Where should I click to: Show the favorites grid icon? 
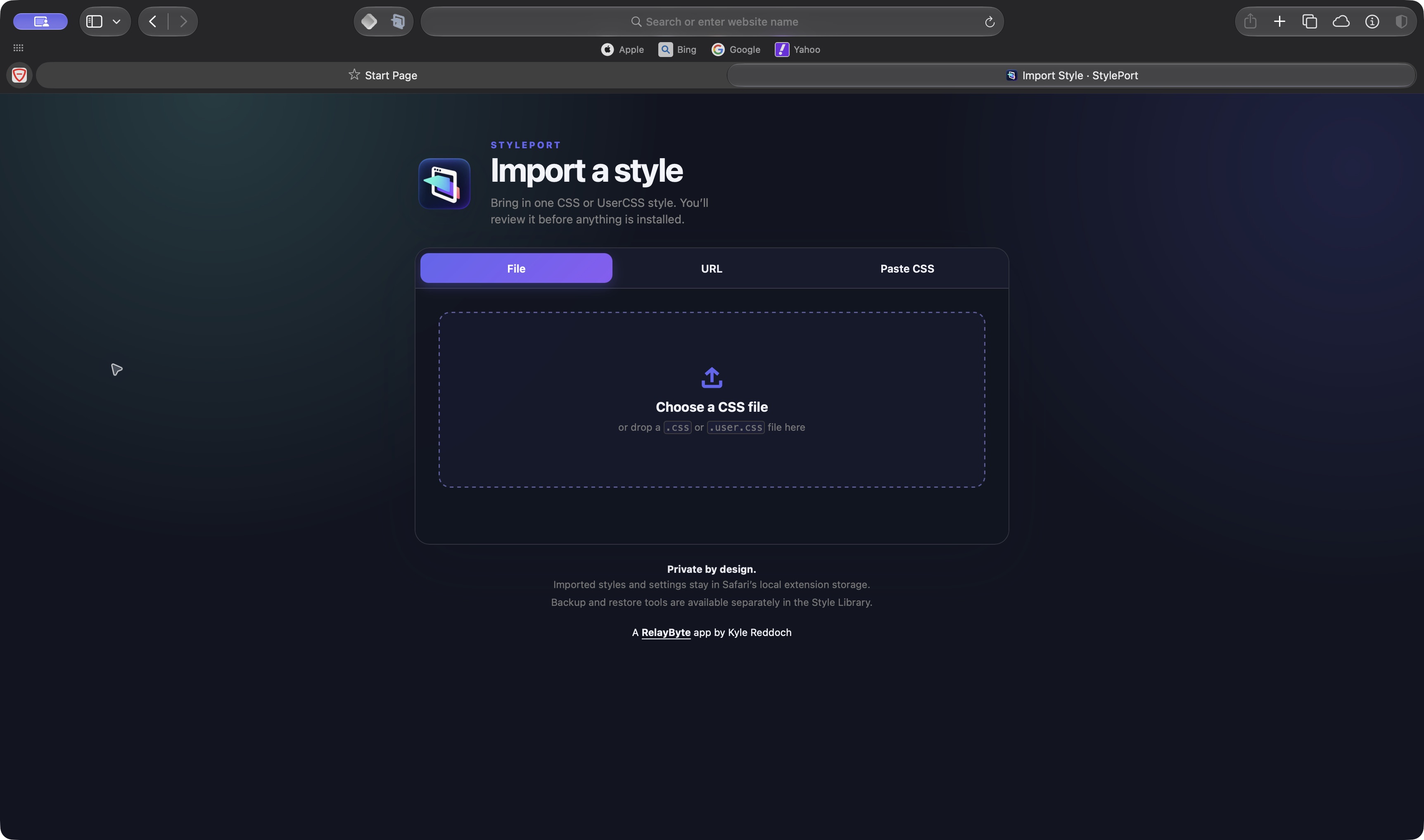[18, 48]
